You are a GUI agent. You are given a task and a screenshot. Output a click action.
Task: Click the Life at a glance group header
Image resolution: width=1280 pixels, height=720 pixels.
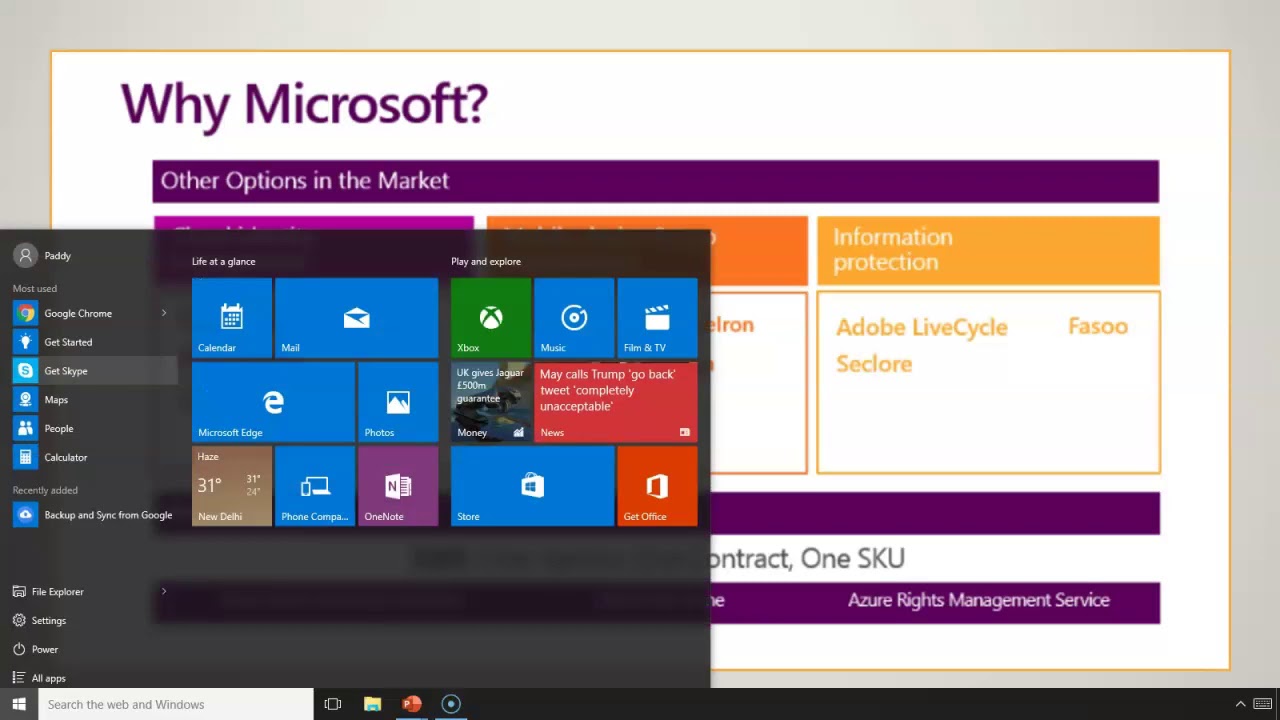(x=223, y=262)
